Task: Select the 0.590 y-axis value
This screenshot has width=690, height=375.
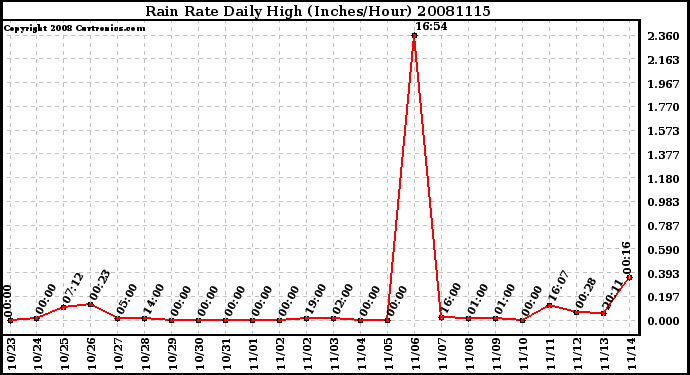Action: click(663, 250)
